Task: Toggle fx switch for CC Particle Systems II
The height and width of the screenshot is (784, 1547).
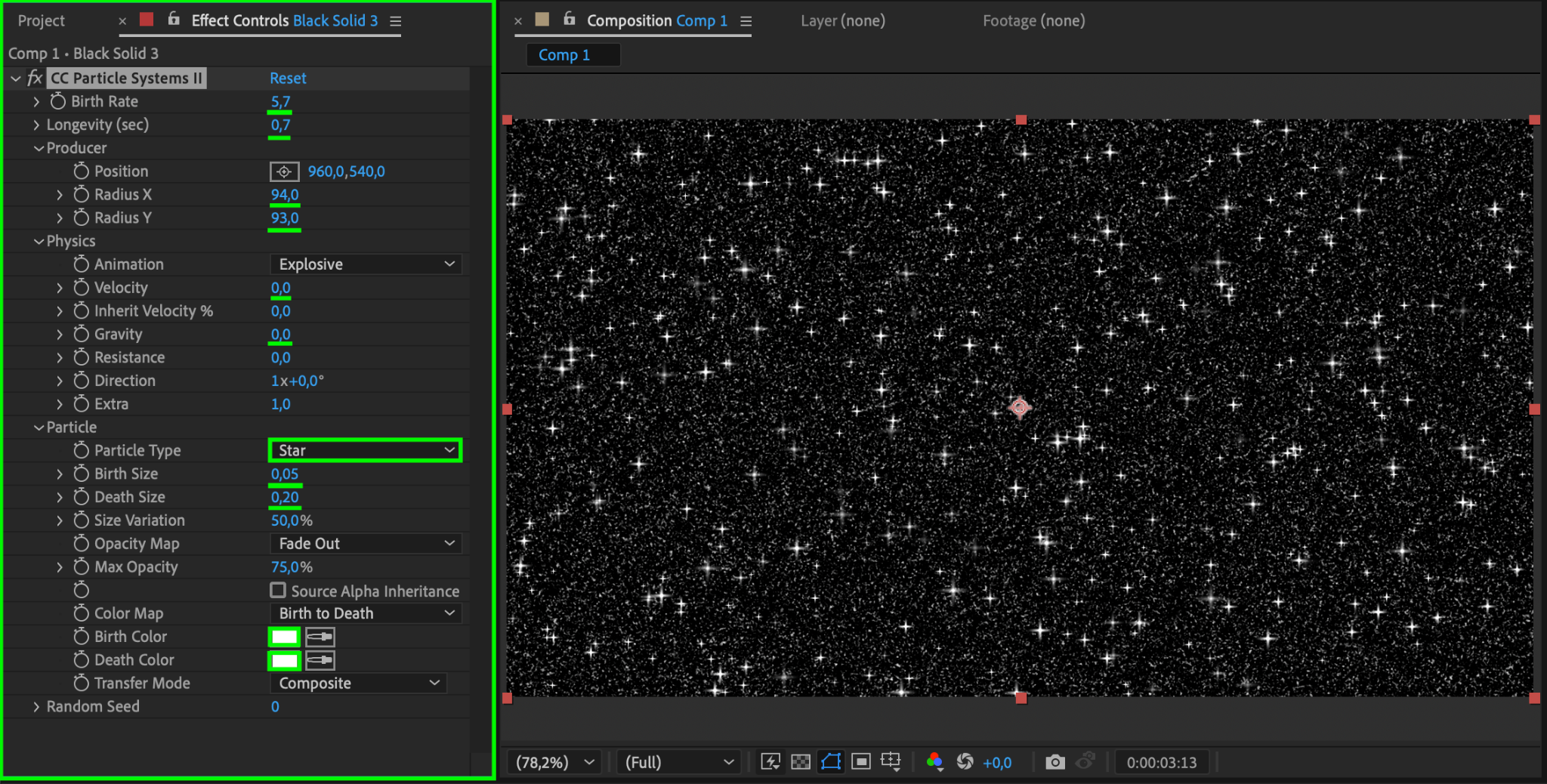Action: [35, 78]
